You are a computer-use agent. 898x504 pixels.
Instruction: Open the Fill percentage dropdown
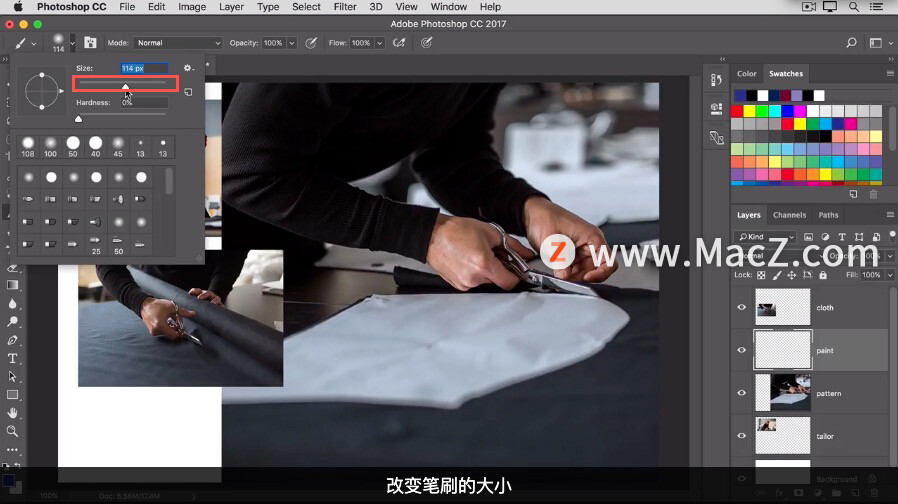[889, 275]
